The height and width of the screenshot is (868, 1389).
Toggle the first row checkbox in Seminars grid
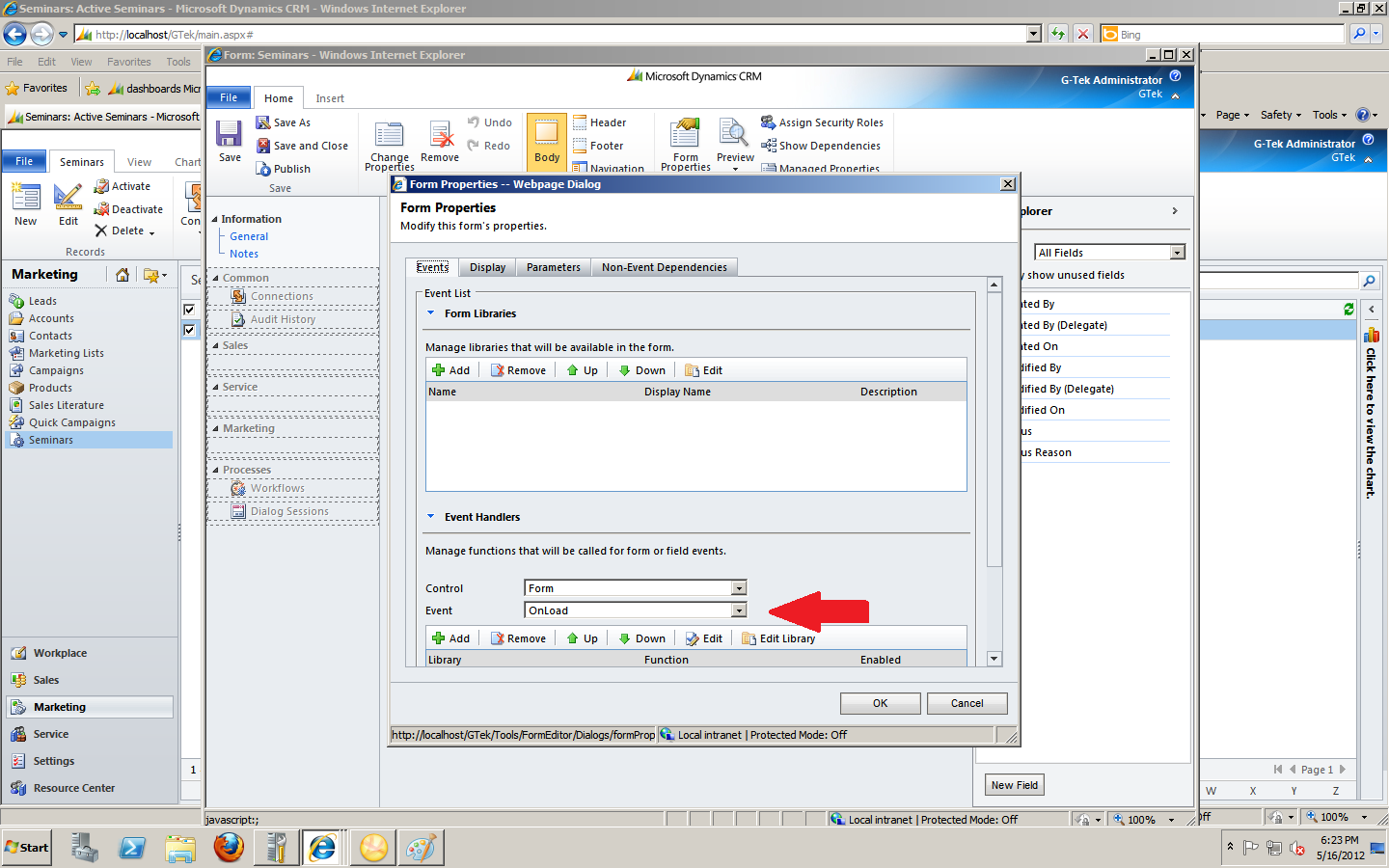(189, 310)
